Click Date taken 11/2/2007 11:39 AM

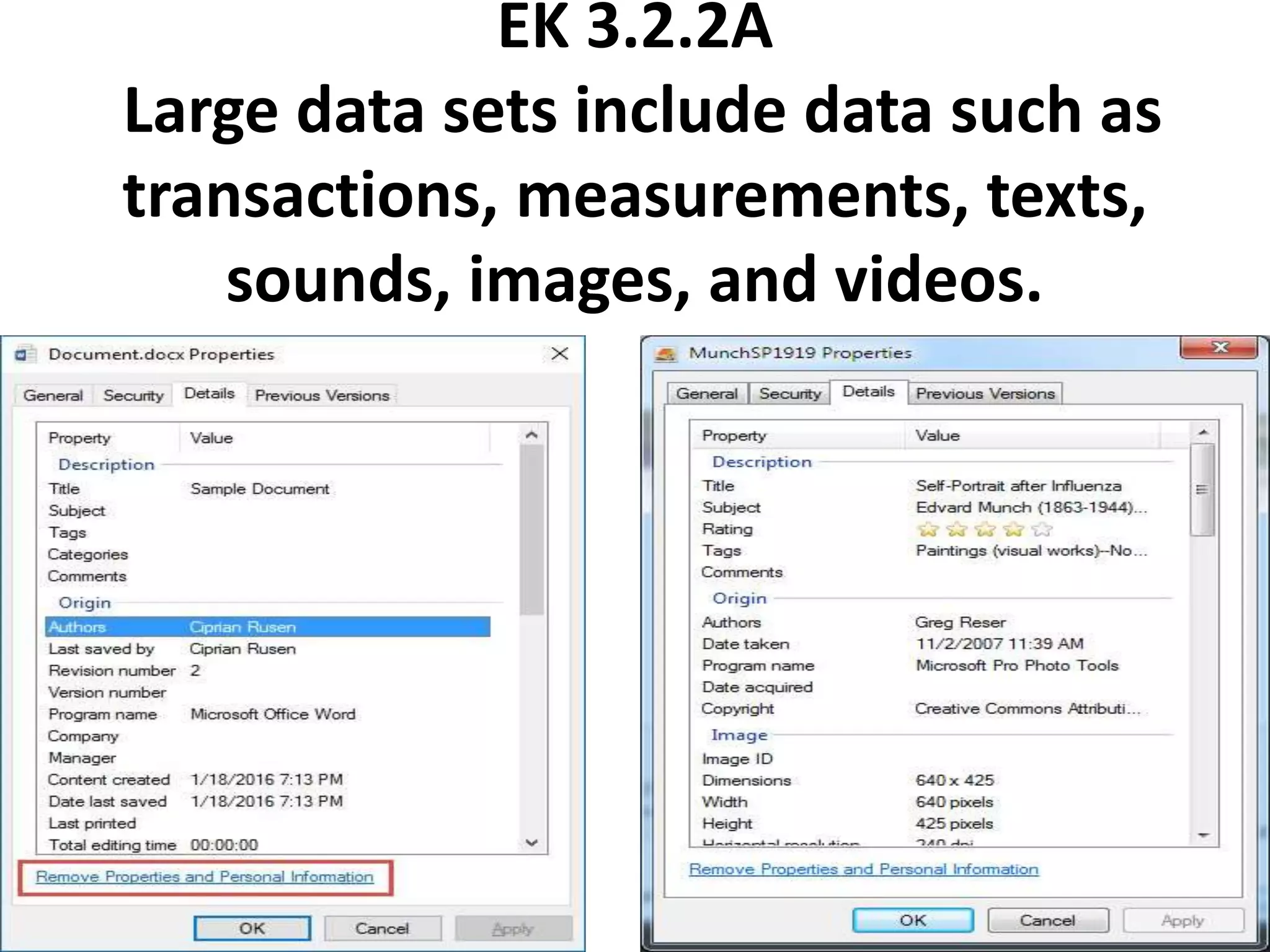[x=1000, y=644]
